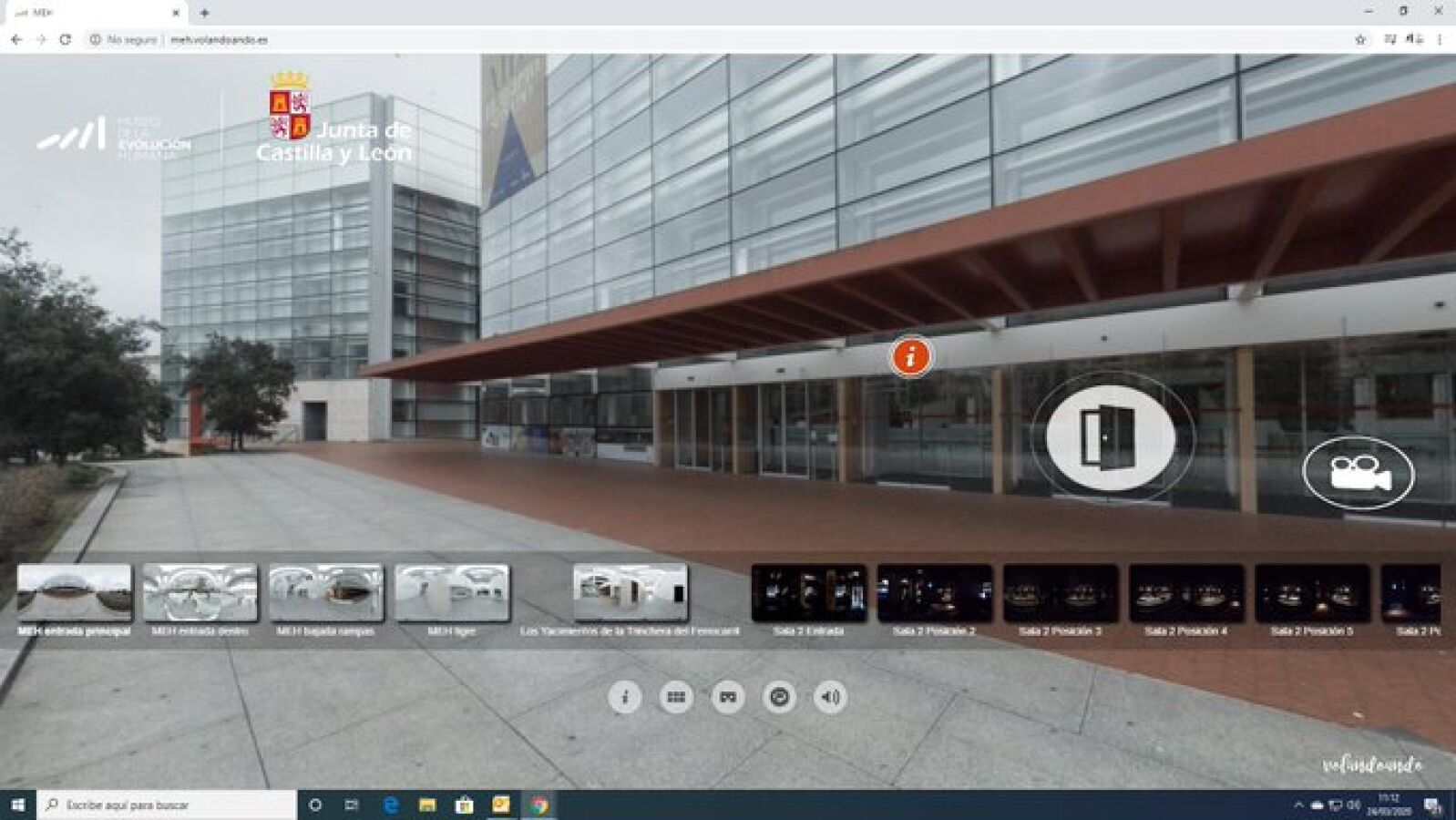Screen dimensions: 1456x820
Task: Mute the tour sound
Action: (x=830, y=697)
